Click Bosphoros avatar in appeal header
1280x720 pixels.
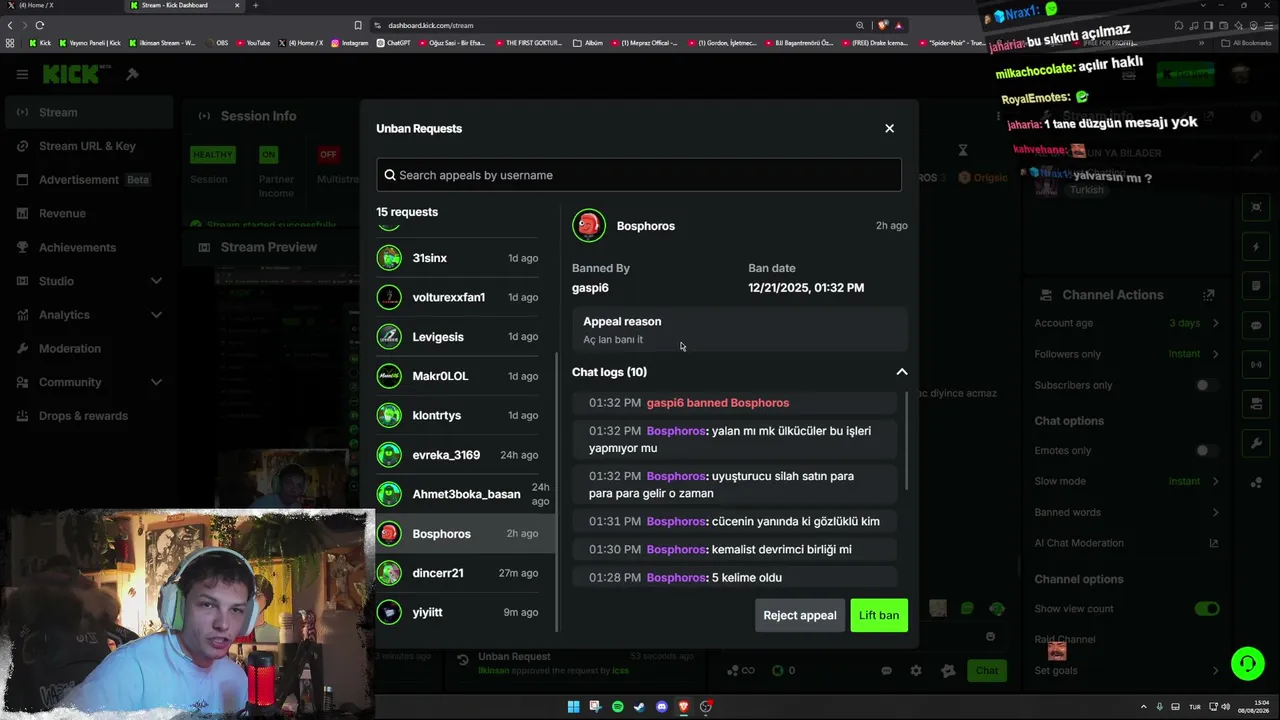(x=589, y=226)
